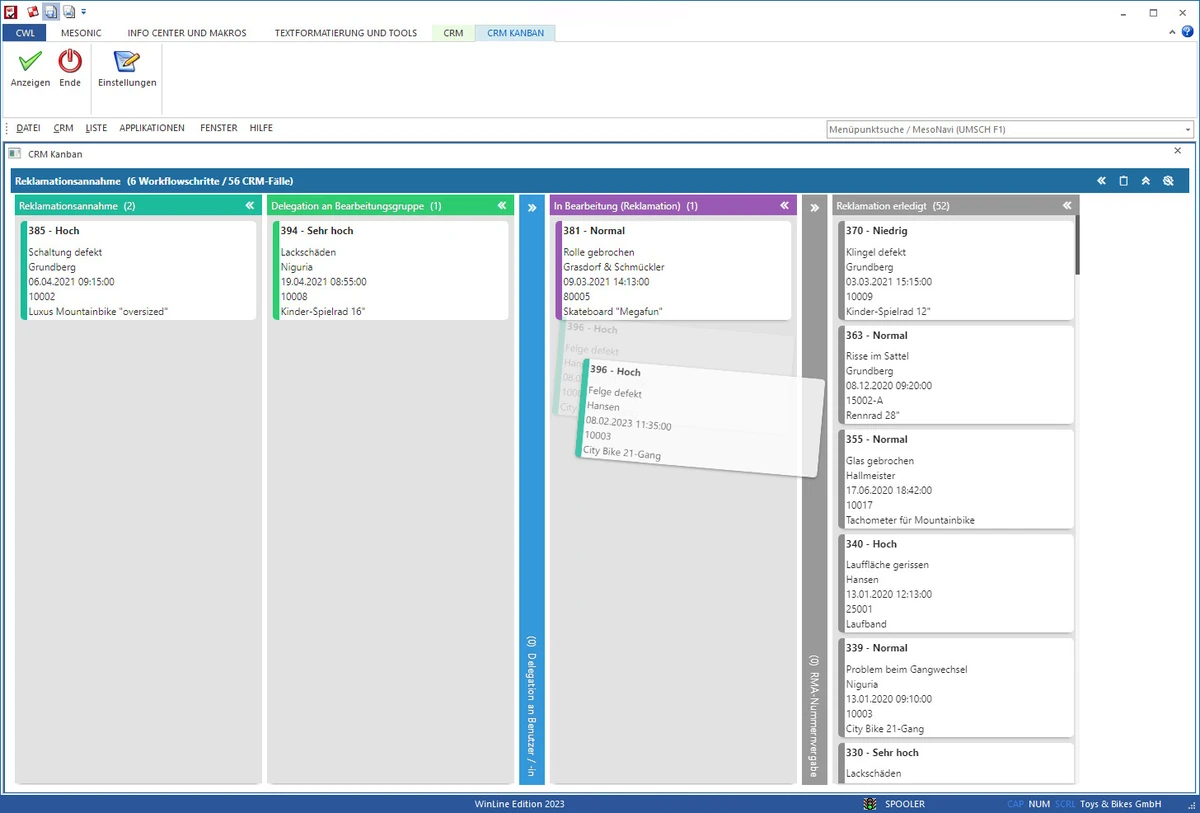Collapse the Delegation an Bearbeitungsgruppe column

(502, 206)
